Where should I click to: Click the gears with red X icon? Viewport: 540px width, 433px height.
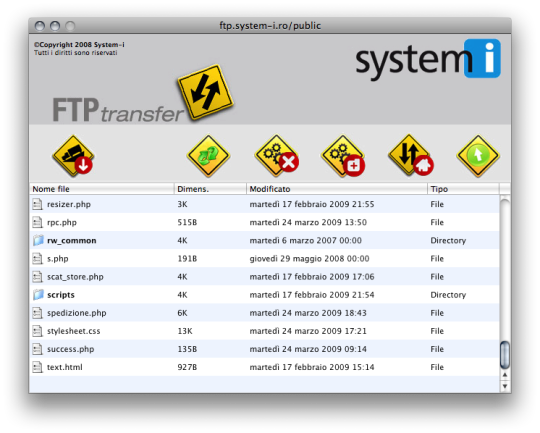click(x=277, y=156)
